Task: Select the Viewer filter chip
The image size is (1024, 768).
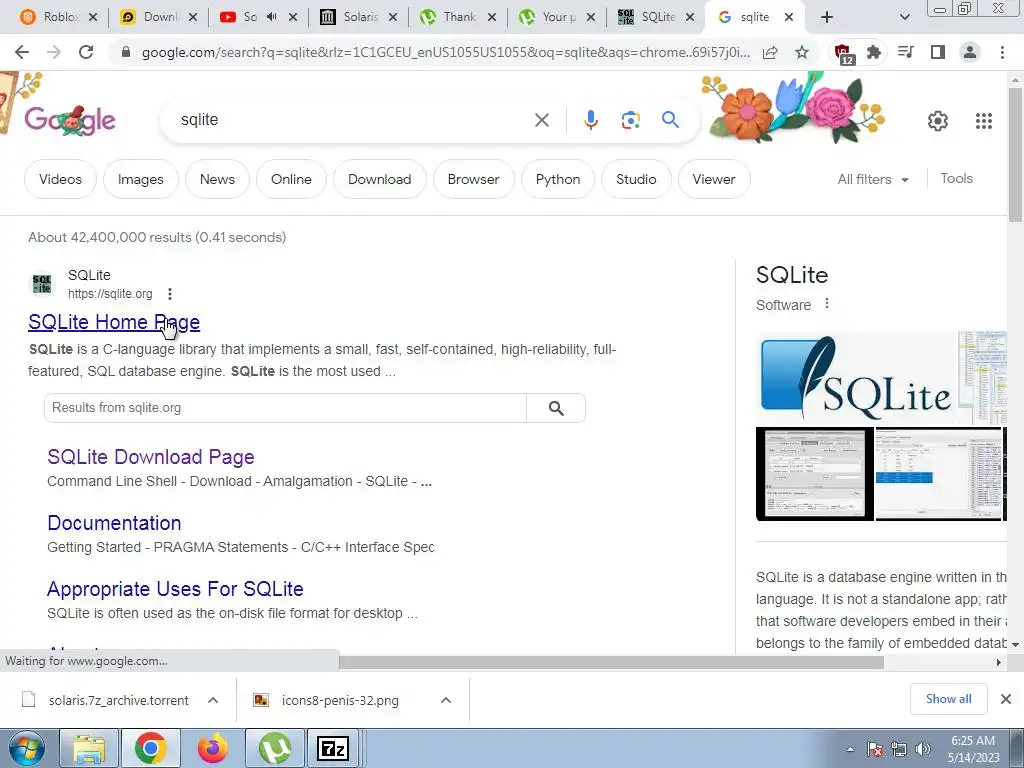Action: (714, 179)
